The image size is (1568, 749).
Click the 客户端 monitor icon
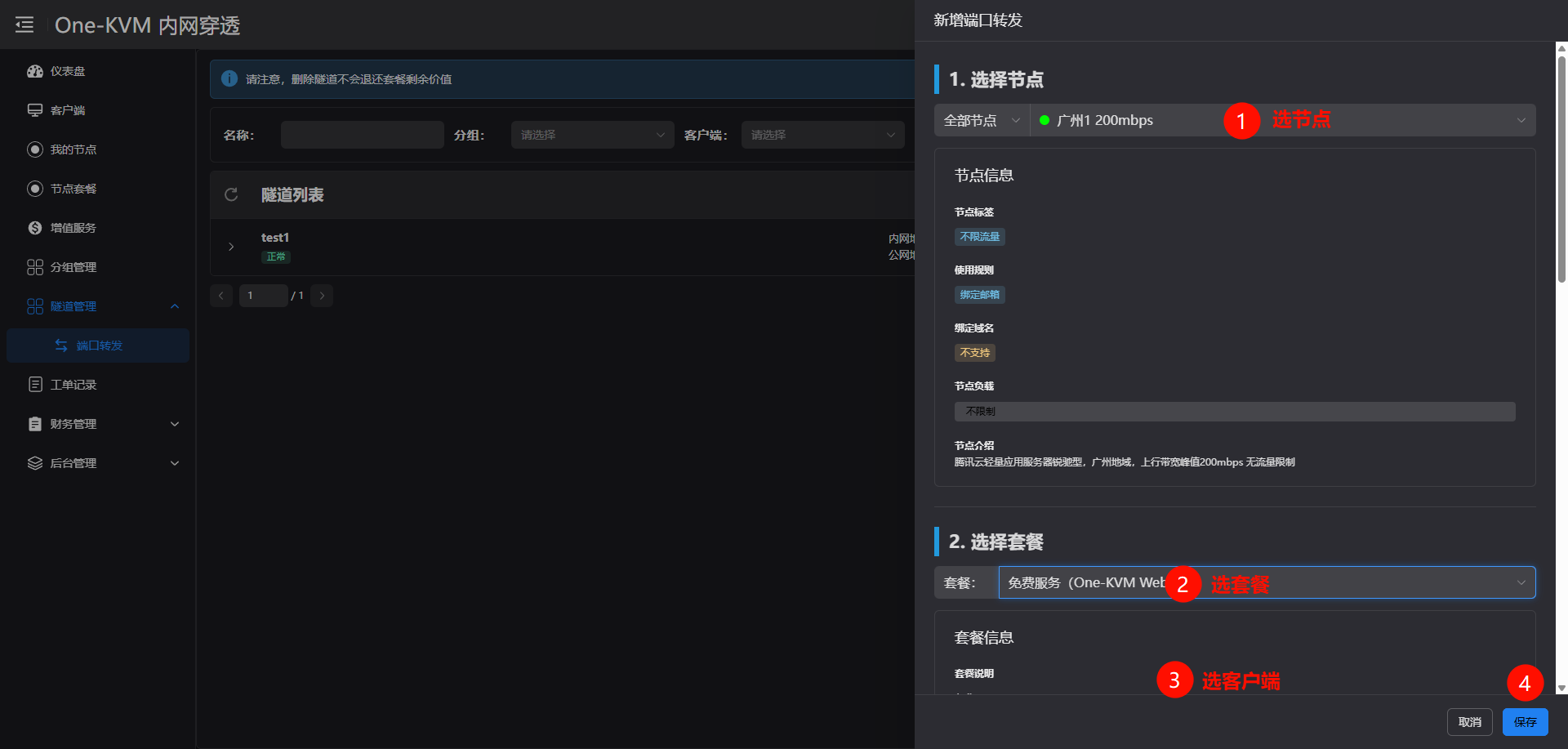35,110
